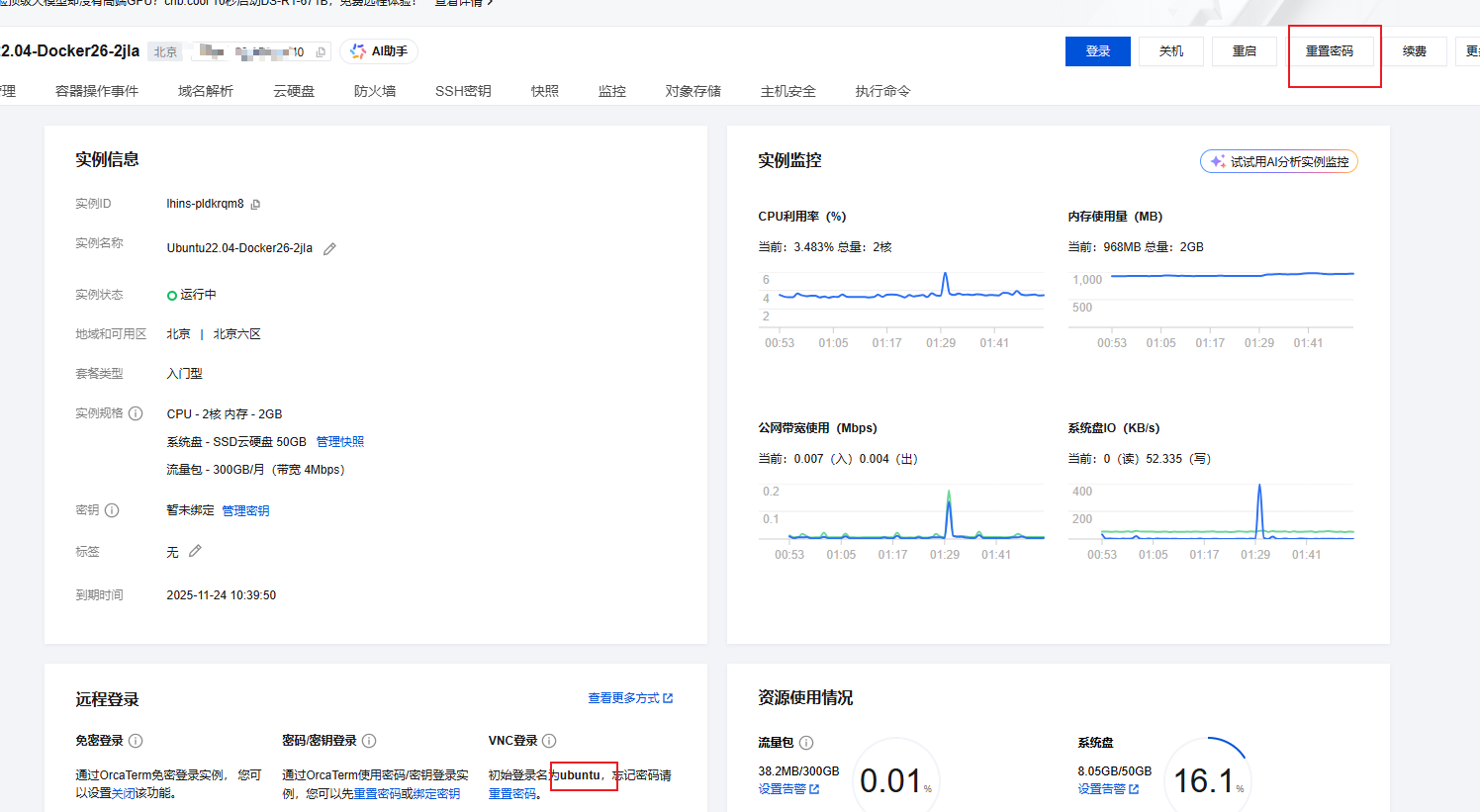Select instance ID text lhins-pldkrqm8
Viewport: 1480px width, 812px height.
coord(205,204)
